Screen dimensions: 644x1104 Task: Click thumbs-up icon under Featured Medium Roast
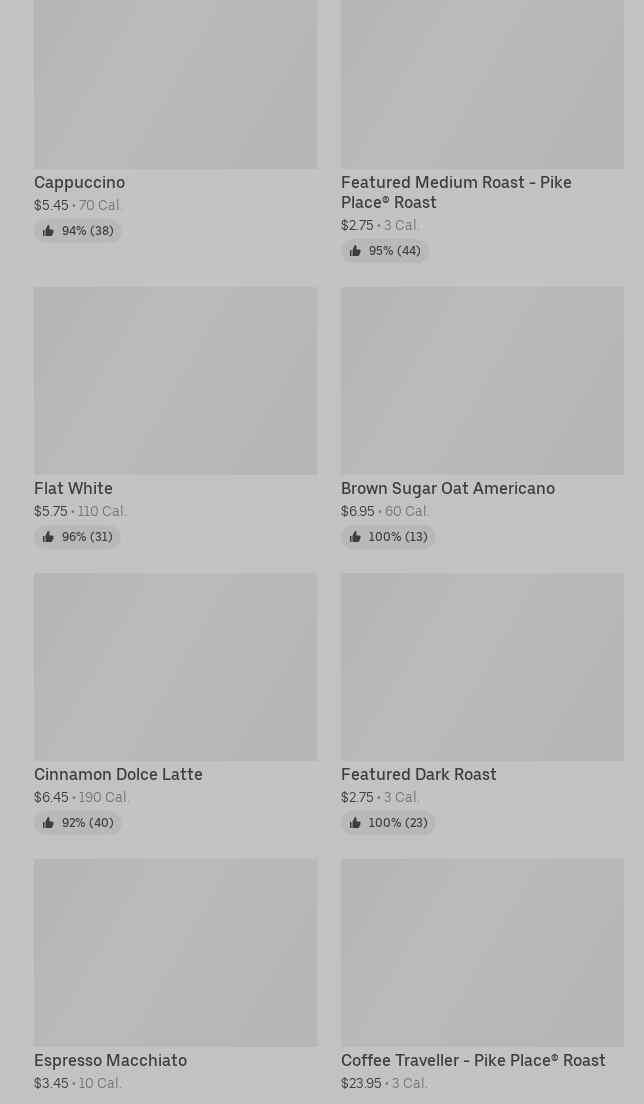pos(355,251)
